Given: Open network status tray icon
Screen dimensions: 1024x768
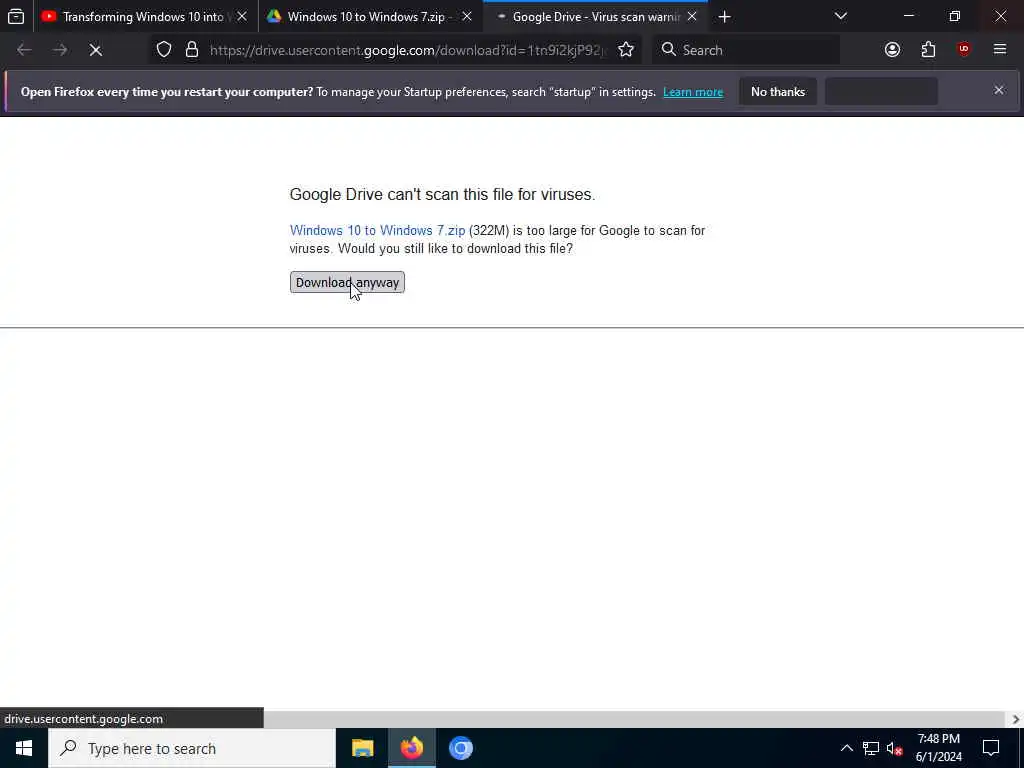Looking at the screenshot, I should (x=871, y=748).
